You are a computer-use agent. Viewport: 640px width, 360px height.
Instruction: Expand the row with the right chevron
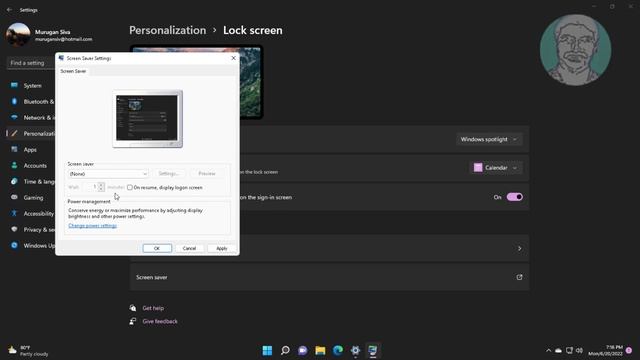pyautogui.click(x=519, y=248)
